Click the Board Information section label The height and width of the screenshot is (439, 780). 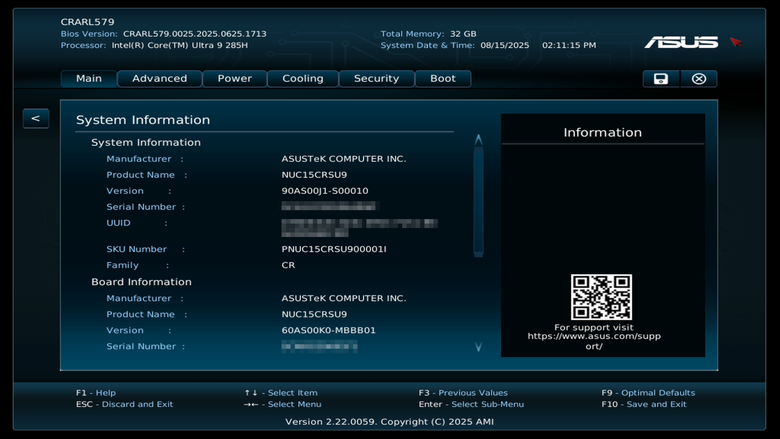[141, 282]
